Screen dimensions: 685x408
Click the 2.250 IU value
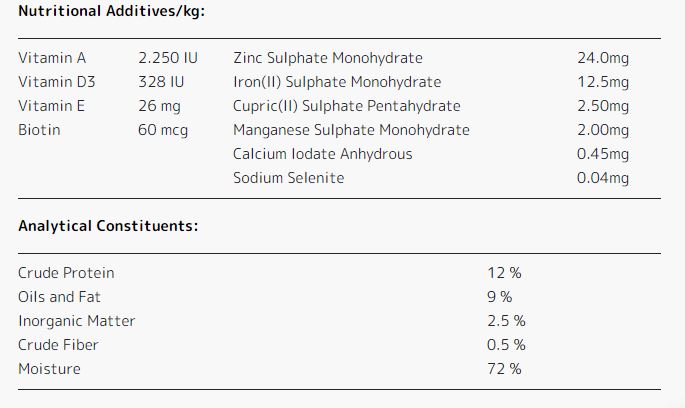pos(168,58)
